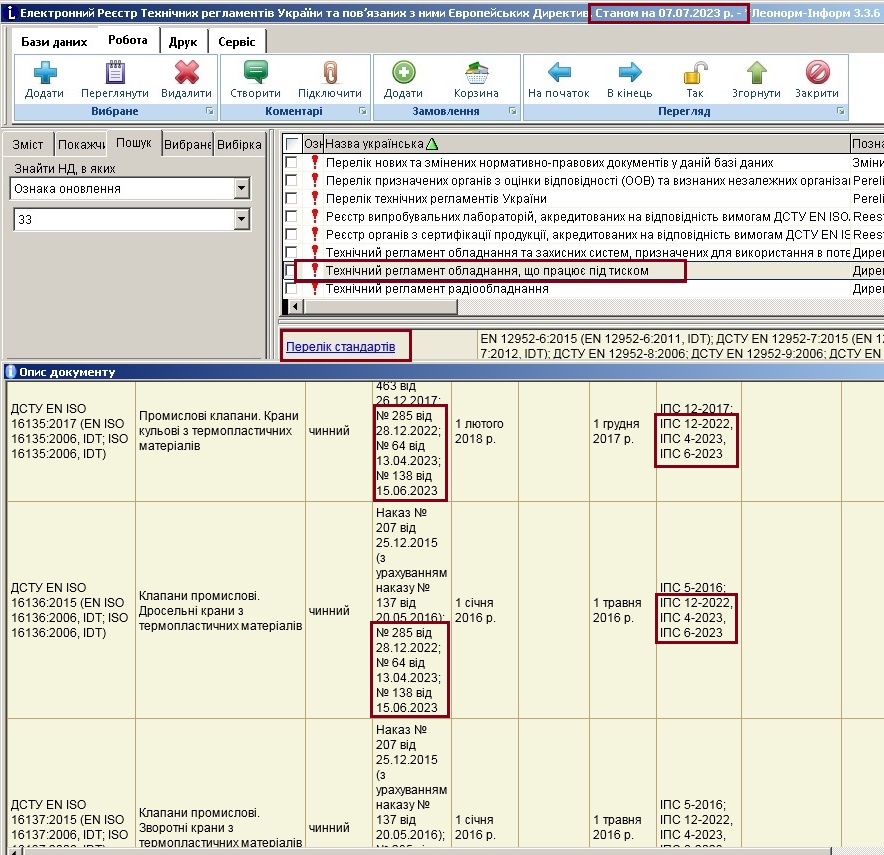Viewport: 884px width, 855px height.
Task: Click the Опис документу info icon
Action: coord(11,372)
